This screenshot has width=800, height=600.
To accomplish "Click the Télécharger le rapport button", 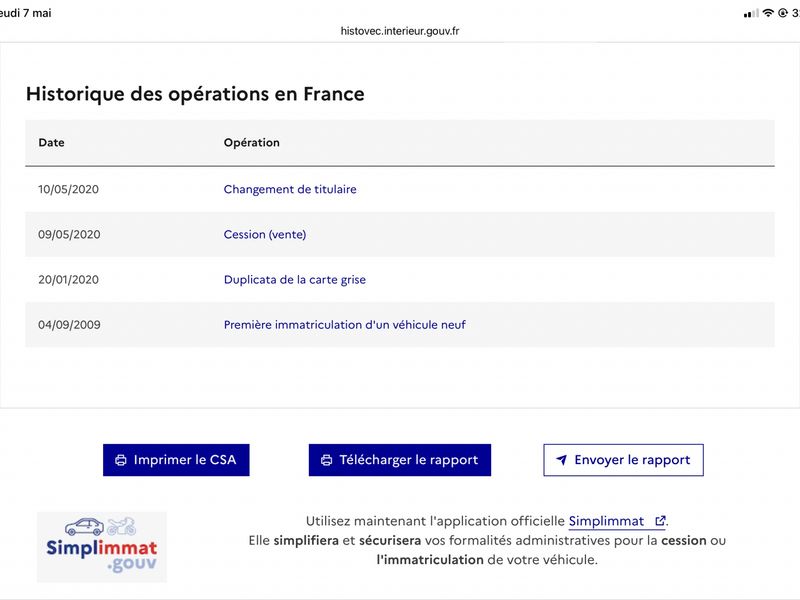I will coord(399,460).
